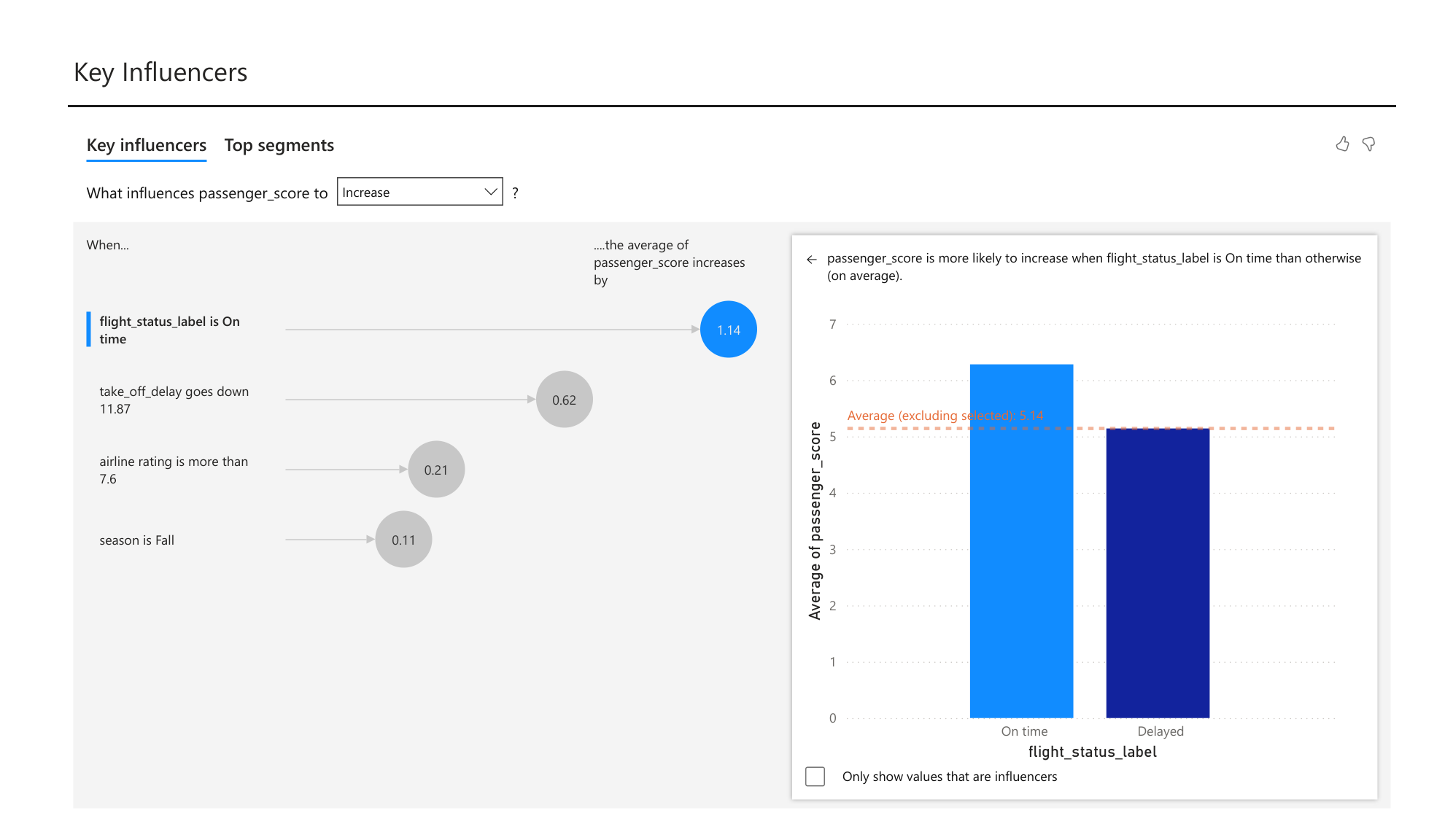Image resolution: width=1453 pixels, height=840 pixels.
Task: Open the Increase dropdown
Action: (419, 192)
